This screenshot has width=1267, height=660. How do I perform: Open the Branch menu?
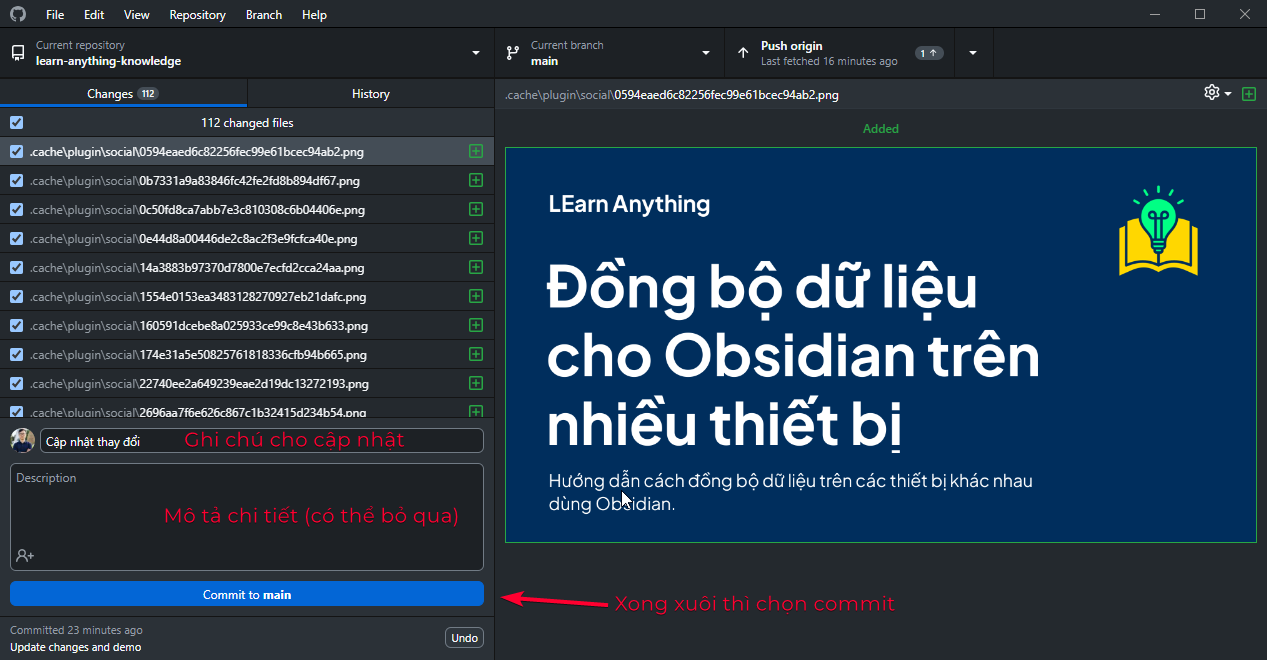[x=264, y=15]
